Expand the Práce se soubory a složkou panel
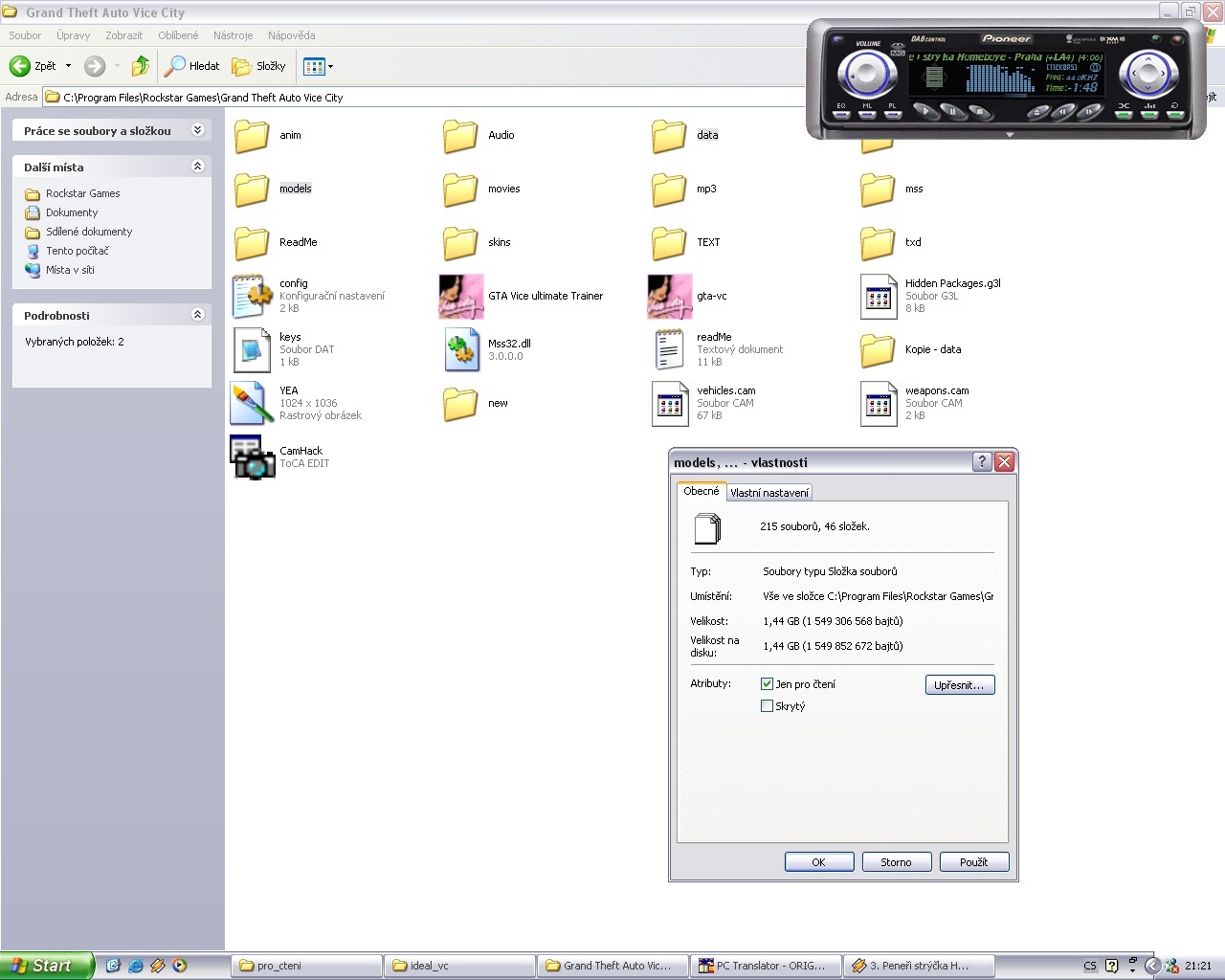The height and width of the screenshot is (980, 1225). tap(197, 130)
